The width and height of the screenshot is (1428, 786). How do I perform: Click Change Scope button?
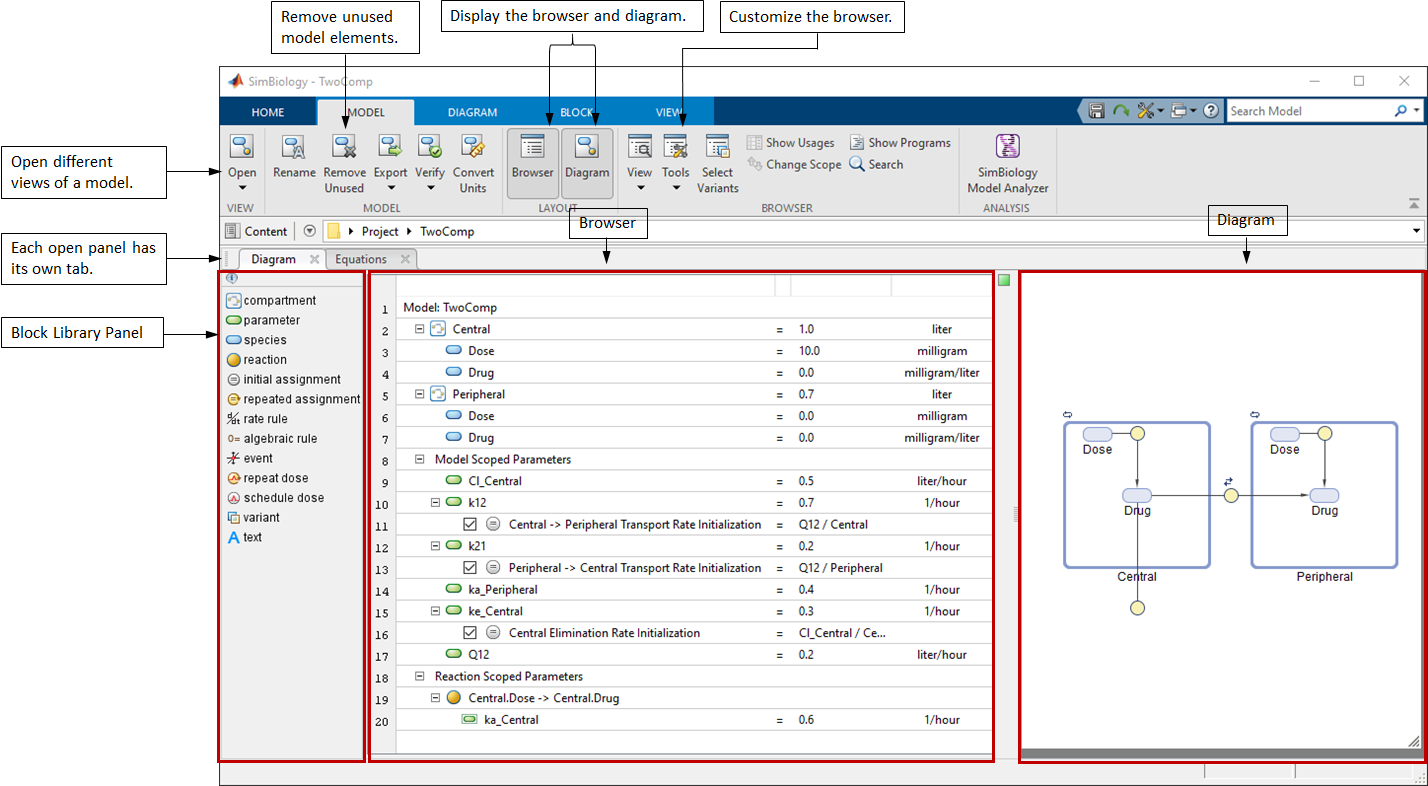click(794, 165)
